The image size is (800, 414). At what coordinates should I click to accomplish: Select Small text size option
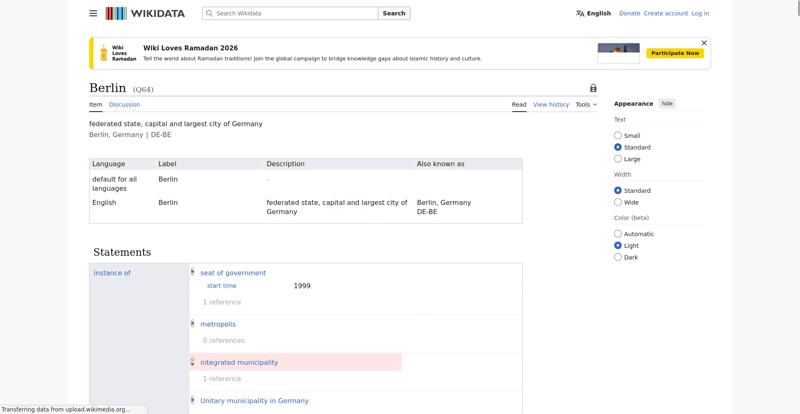pos(618,136)
